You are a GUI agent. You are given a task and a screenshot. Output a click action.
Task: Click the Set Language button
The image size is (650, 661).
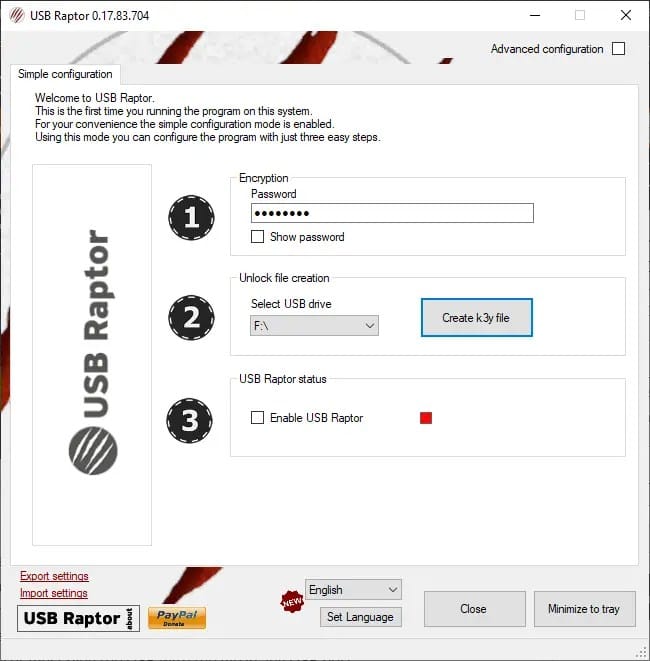pos(360,617)
